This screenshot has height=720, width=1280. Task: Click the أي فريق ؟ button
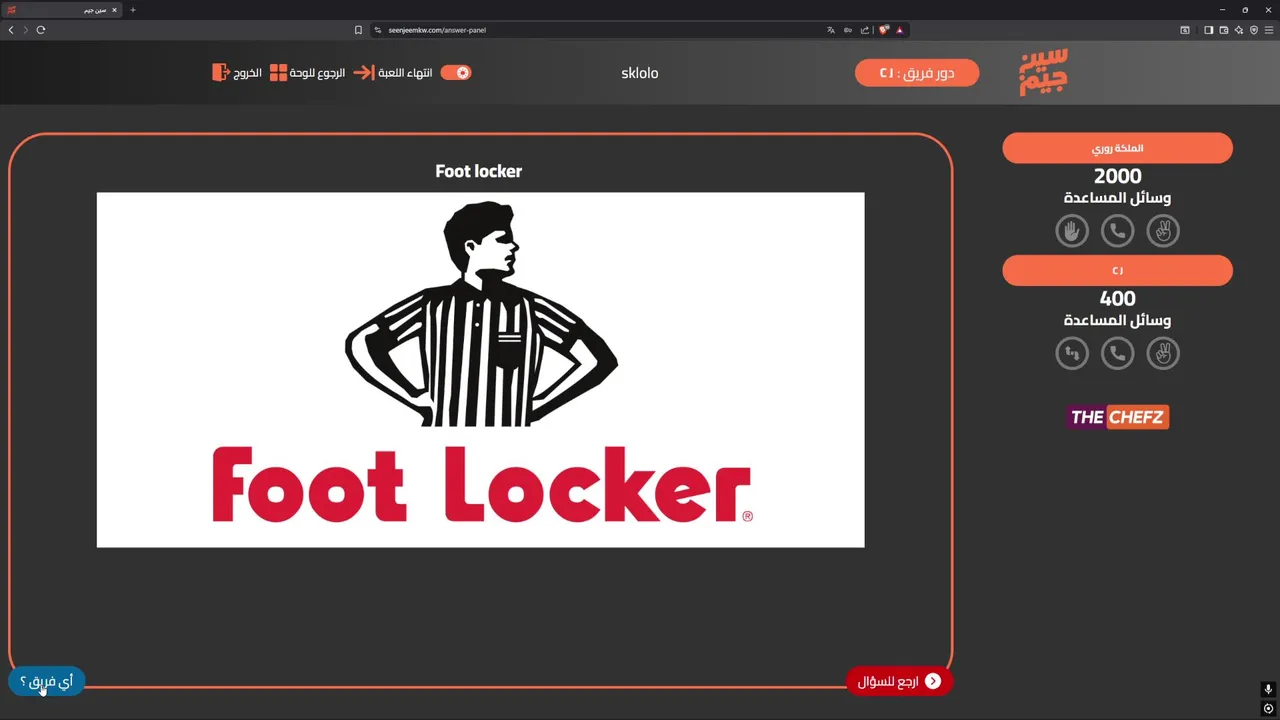pos(47,682)
